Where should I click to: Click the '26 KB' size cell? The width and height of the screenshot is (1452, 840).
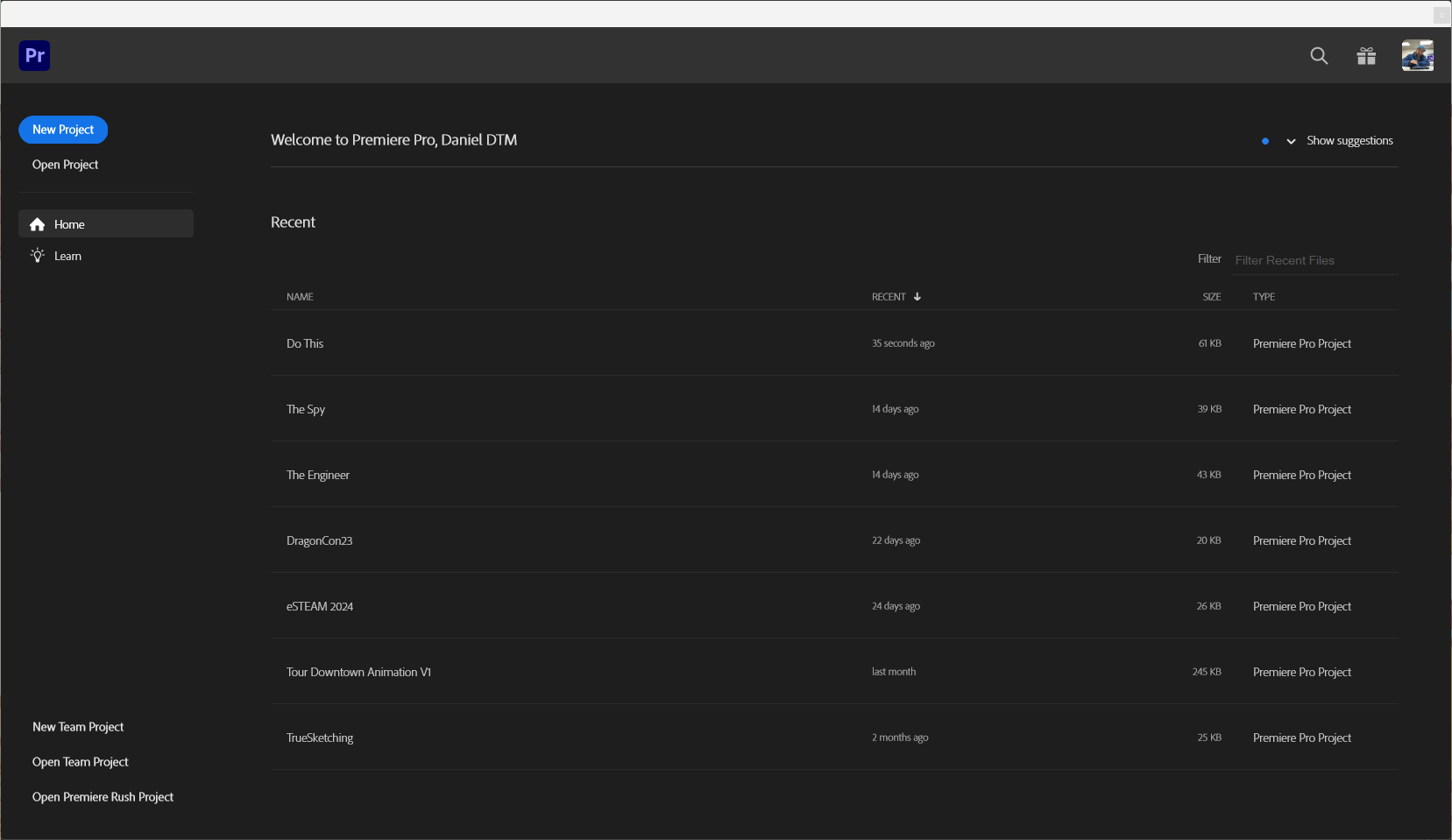point(1209,606)
